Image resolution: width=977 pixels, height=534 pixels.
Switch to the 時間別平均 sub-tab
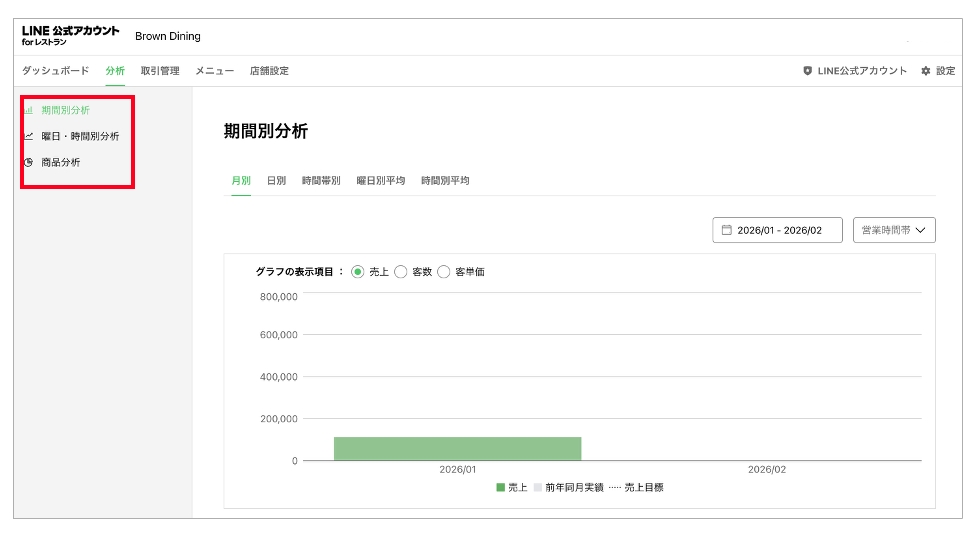pos(445,181)
